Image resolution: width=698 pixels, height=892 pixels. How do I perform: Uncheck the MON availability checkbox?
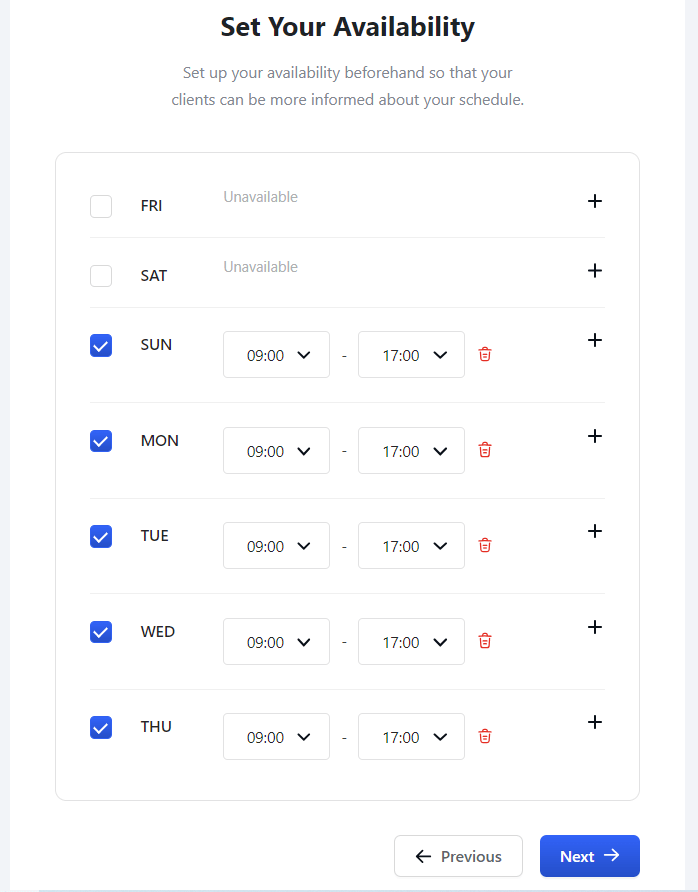pyautogui.click(x=101, y=441)
